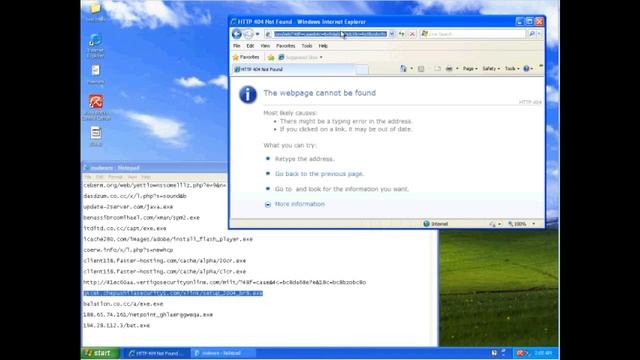
Task: Click the 'balation.co.cc/a/exe.exe' line
Action: [x=123, y=304]
